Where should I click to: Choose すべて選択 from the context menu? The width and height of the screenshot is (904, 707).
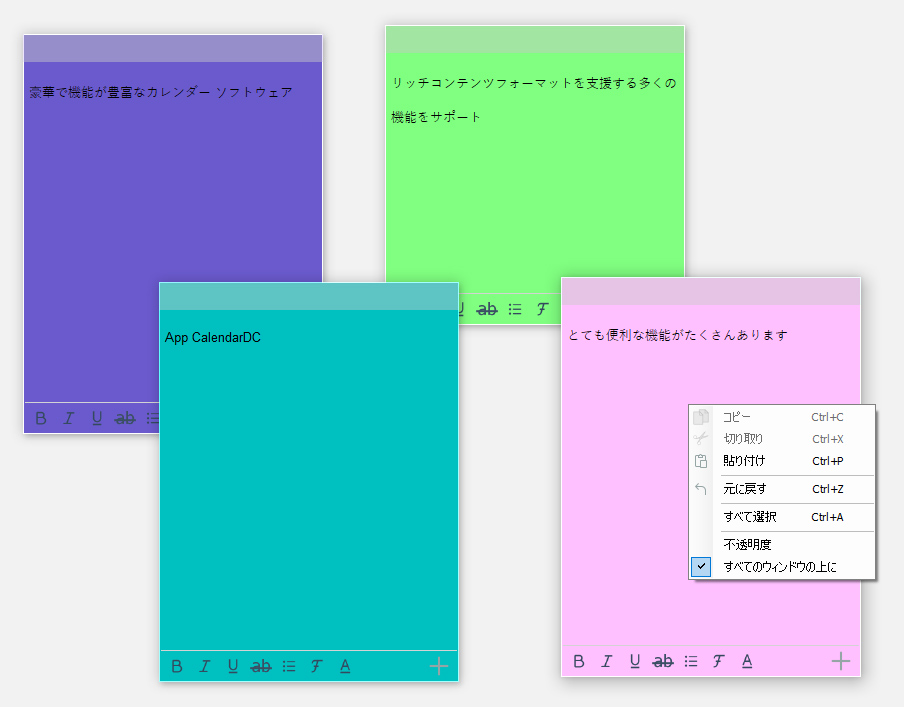click(782, 517)
